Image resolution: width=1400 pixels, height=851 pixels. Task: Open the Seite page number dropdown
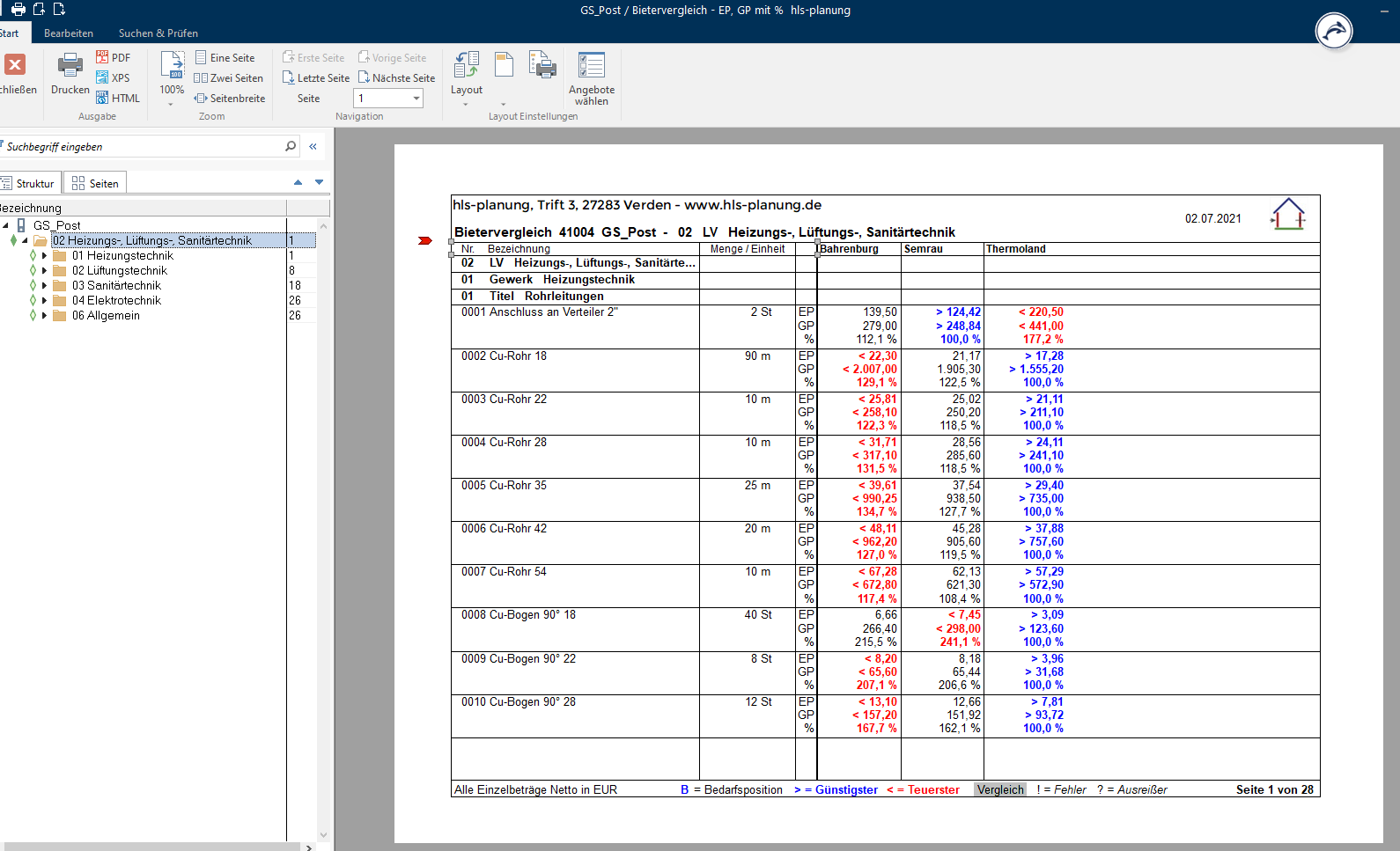tap(416, 99)
